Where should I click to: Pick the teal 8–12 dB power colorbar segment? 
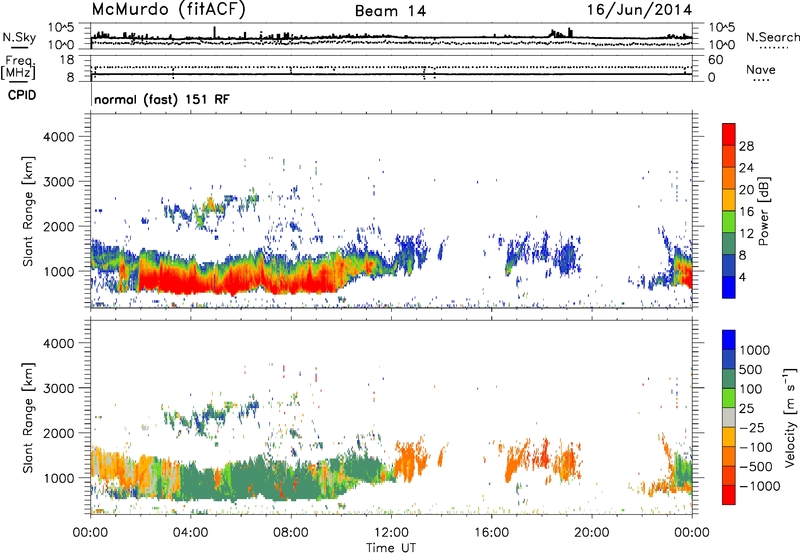(729, 244)
